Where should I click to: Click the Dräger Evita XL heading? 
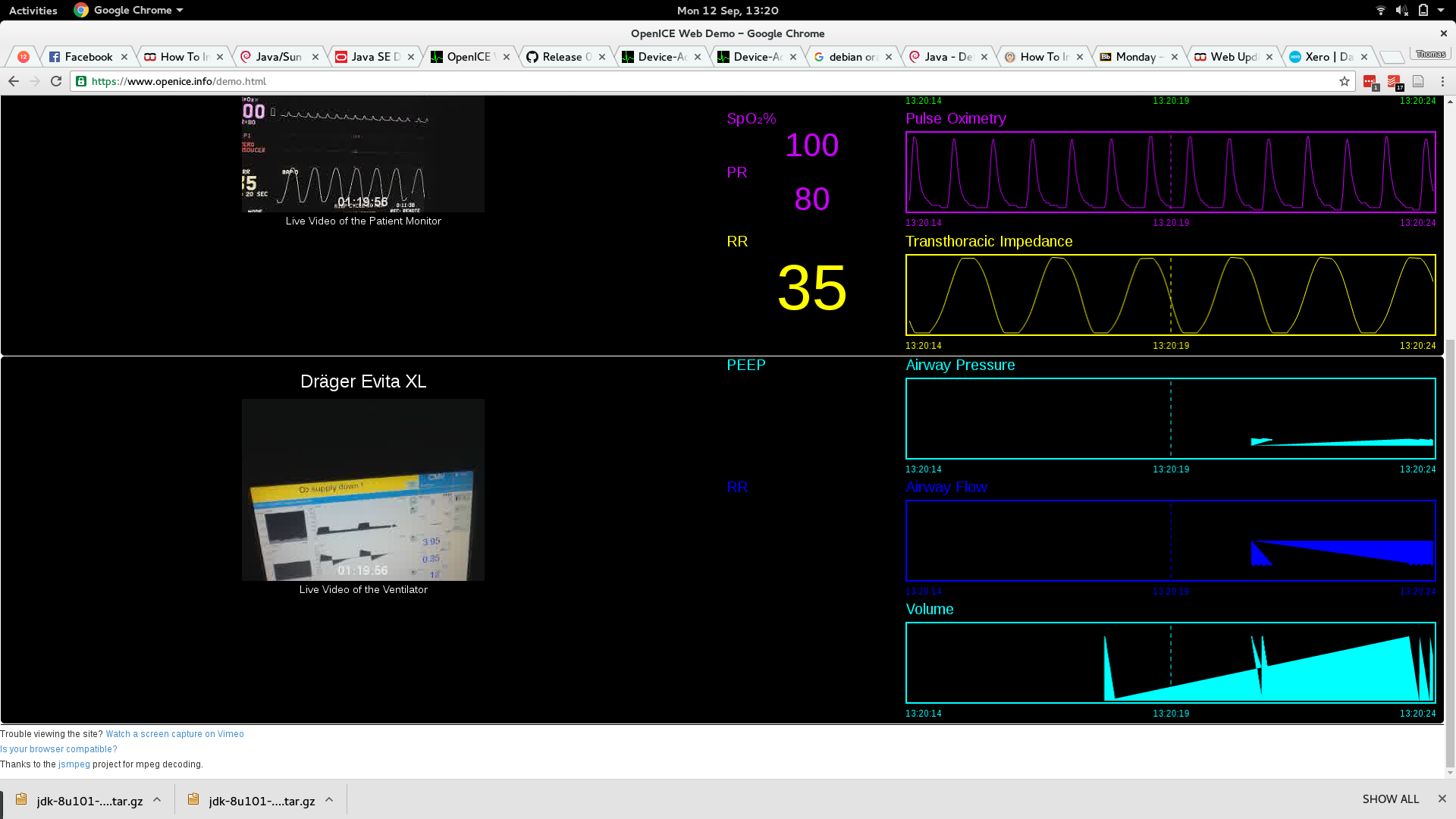point(363,381)
